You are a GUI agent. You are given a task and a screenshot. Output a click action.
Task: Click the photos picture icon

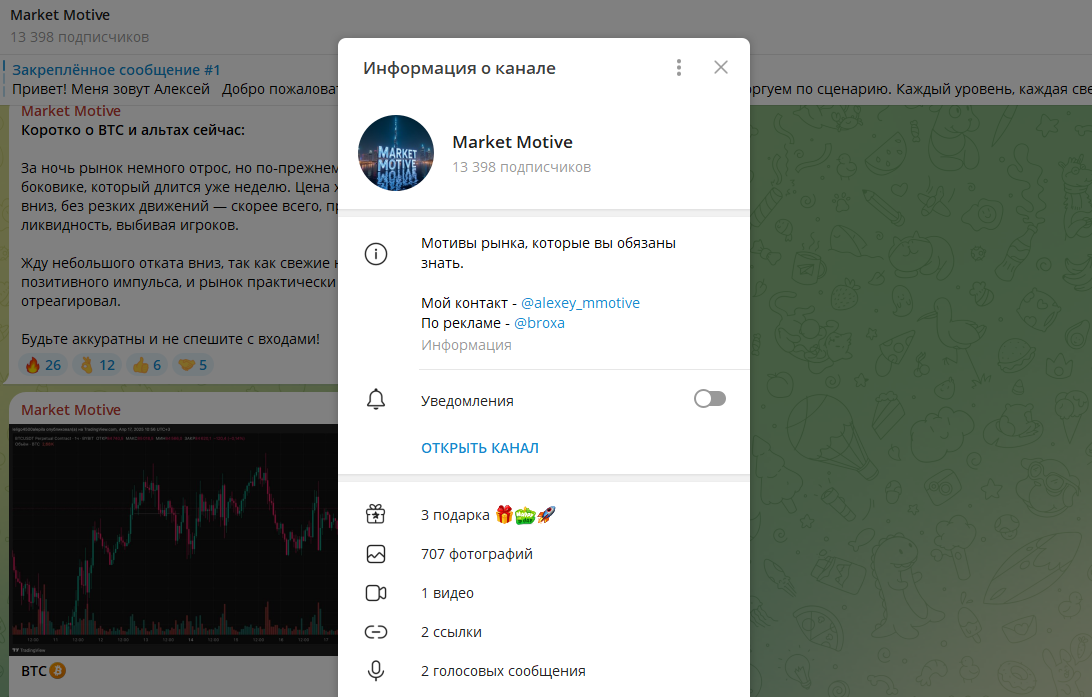click(376, 554)
